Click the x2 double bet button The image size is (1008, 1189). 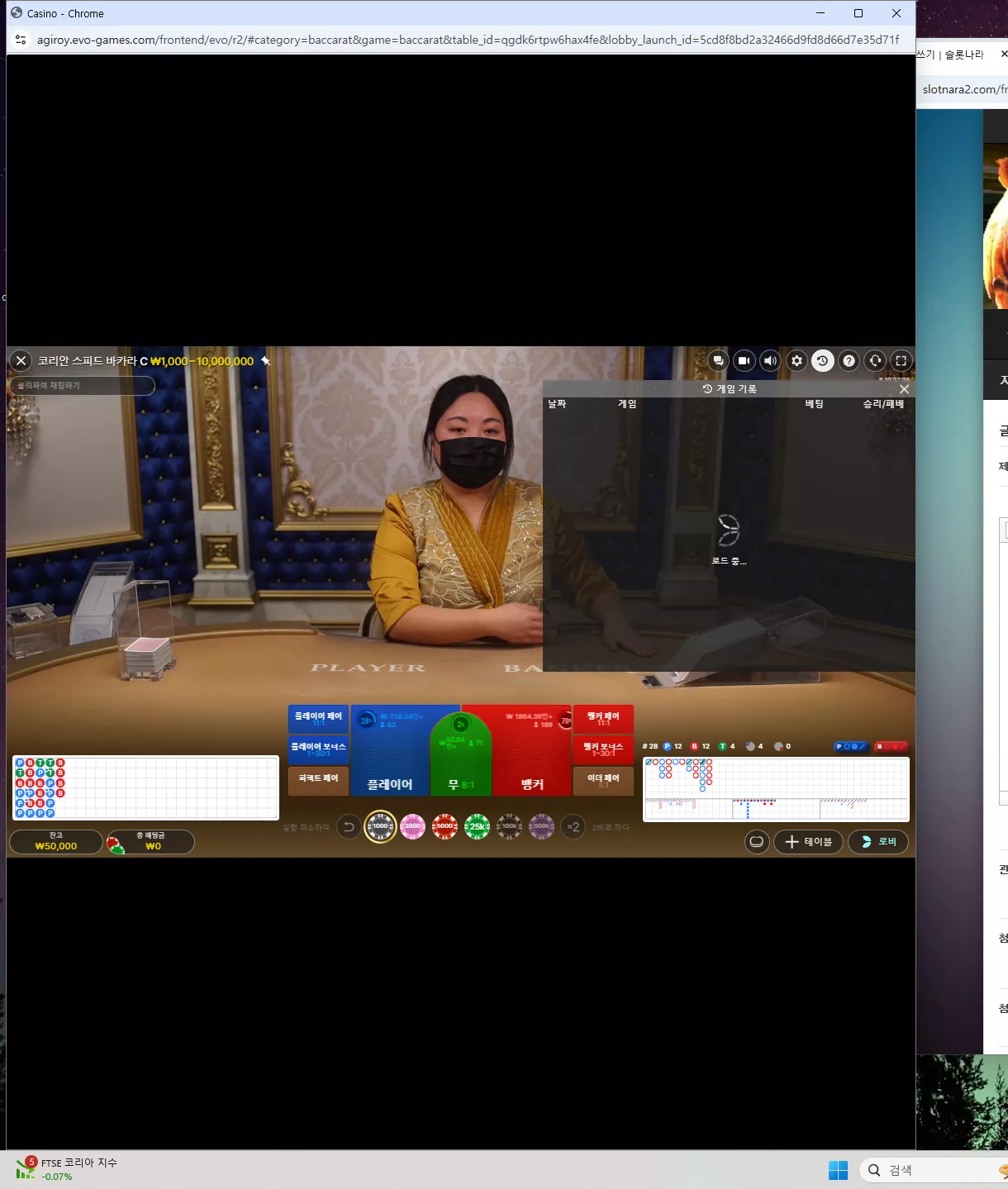(x=573, y=826)
